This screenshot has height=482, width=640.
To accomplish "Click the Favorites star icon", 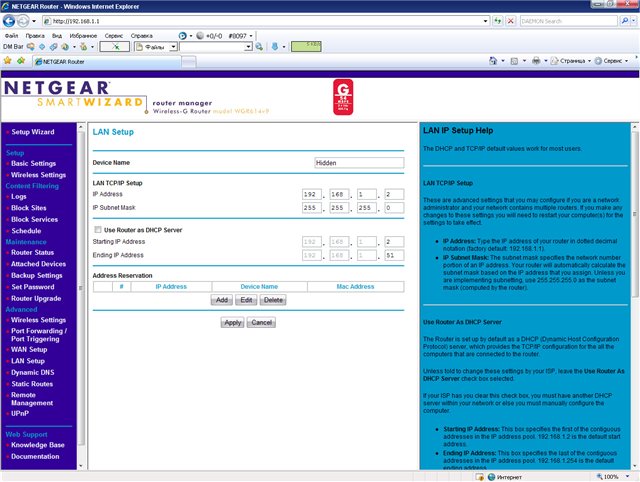I will point(7,61).
